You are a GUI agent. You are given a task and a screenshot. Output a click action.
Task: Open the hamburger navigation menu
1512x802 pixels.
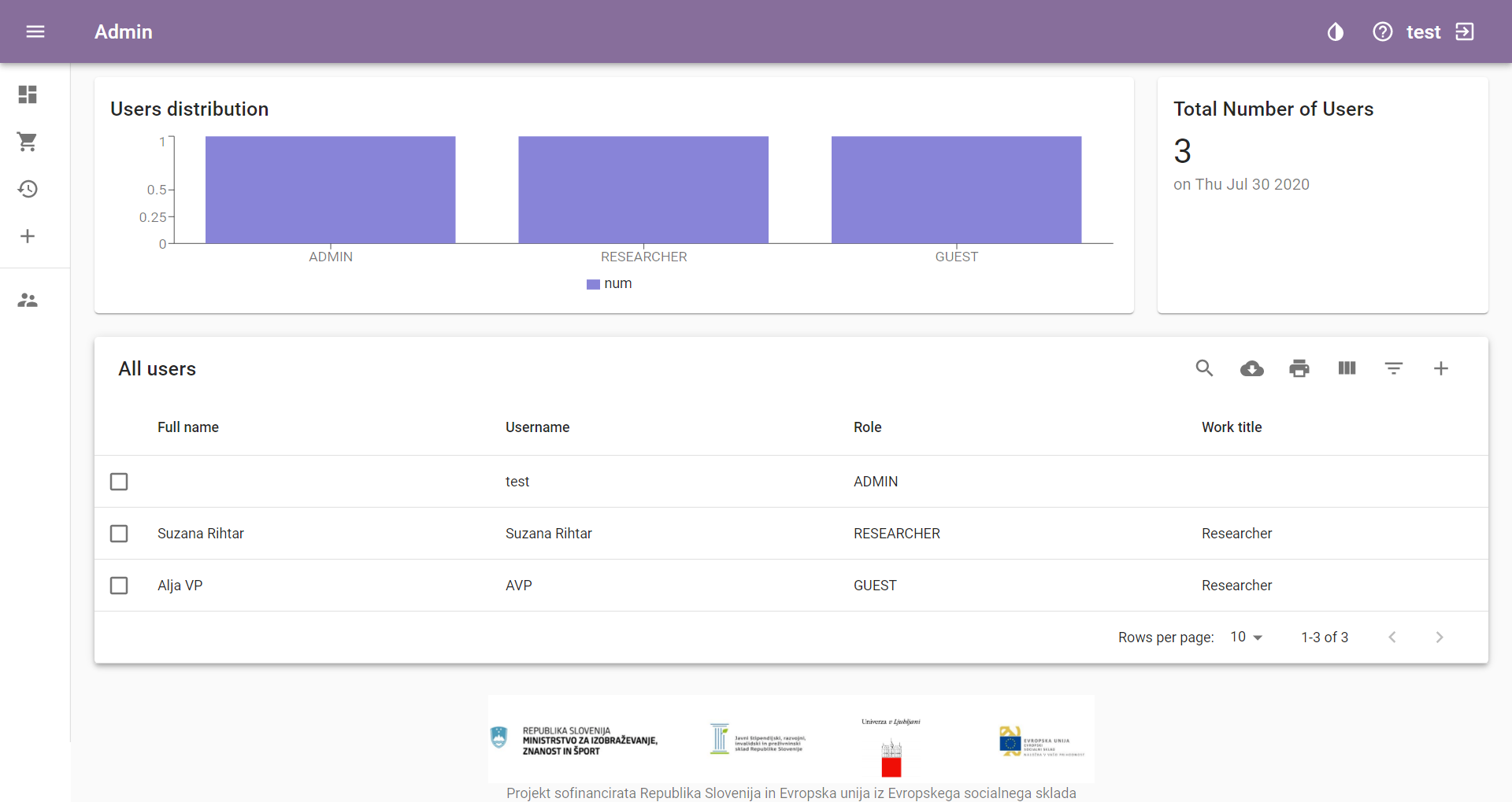tap(35, 31)
